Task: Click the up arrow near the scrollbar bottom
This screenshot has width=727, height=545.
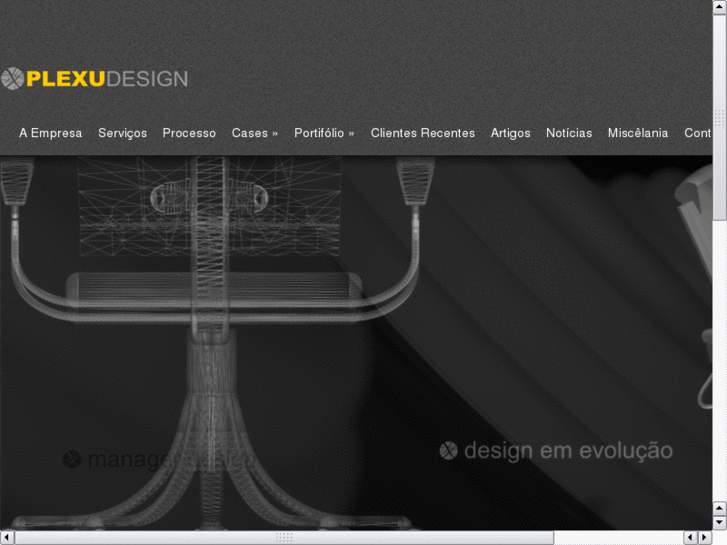Action: [x=720, y=508]
